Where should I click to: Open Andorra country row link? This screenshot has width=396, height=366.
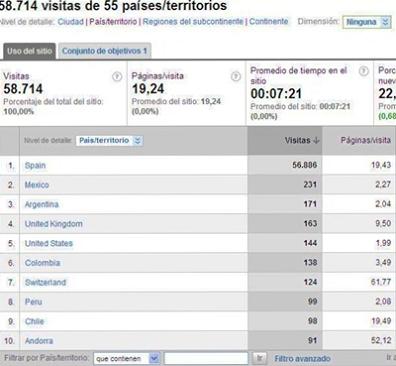(39, 341)
